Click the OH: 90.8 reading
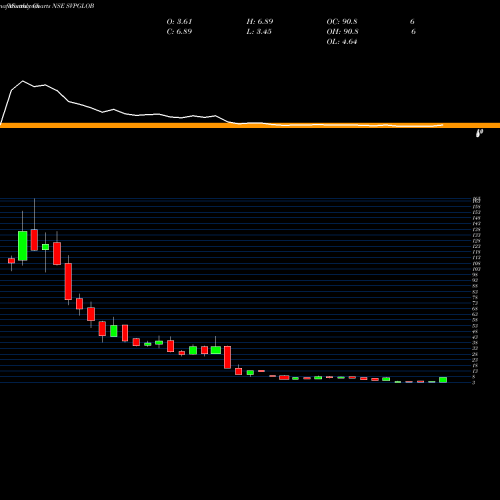 (342, 31)
